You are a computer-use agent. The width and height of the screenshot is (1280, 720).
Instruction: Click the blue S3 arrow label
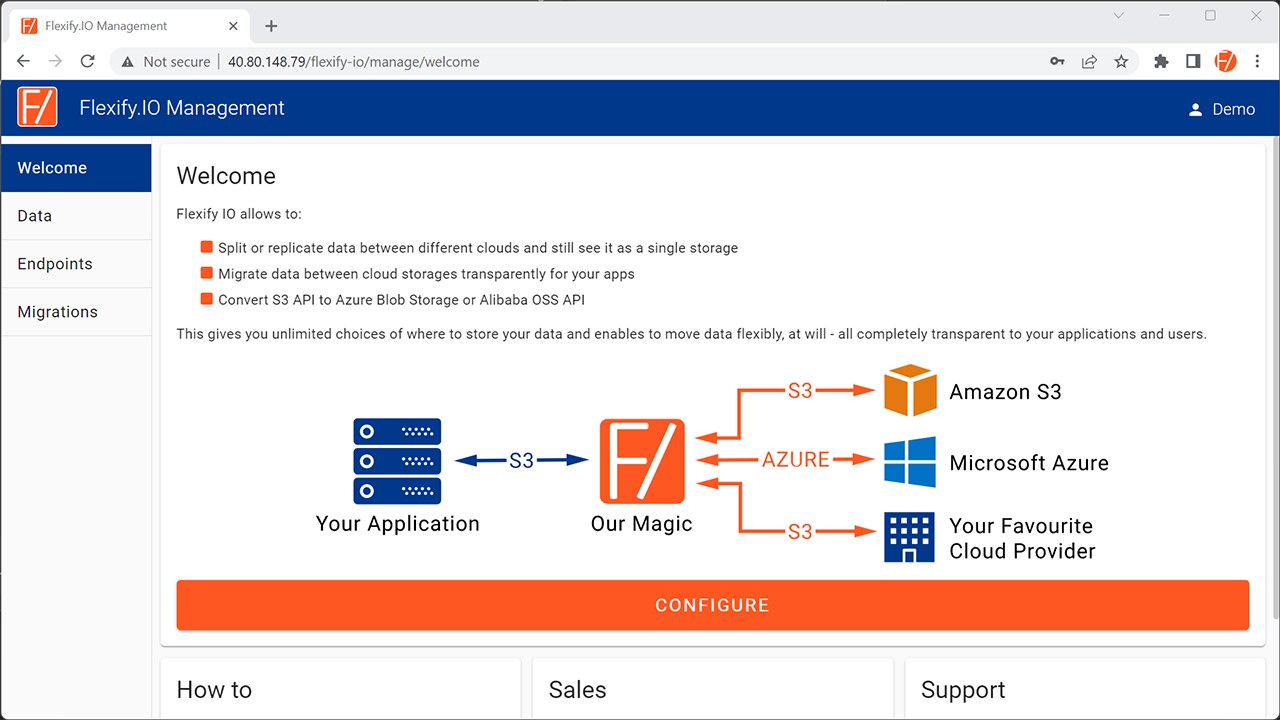[x=522, y=461]
